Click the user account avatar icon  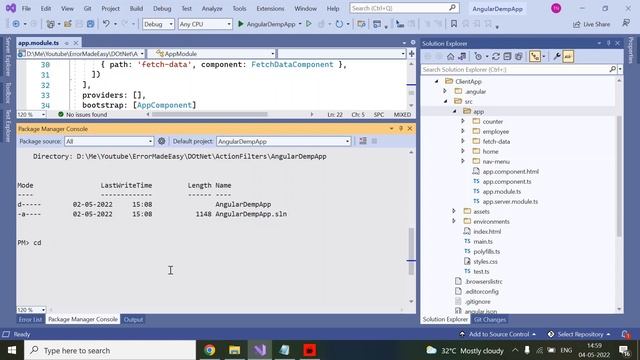pyautogui.click(x=556, y=8)
